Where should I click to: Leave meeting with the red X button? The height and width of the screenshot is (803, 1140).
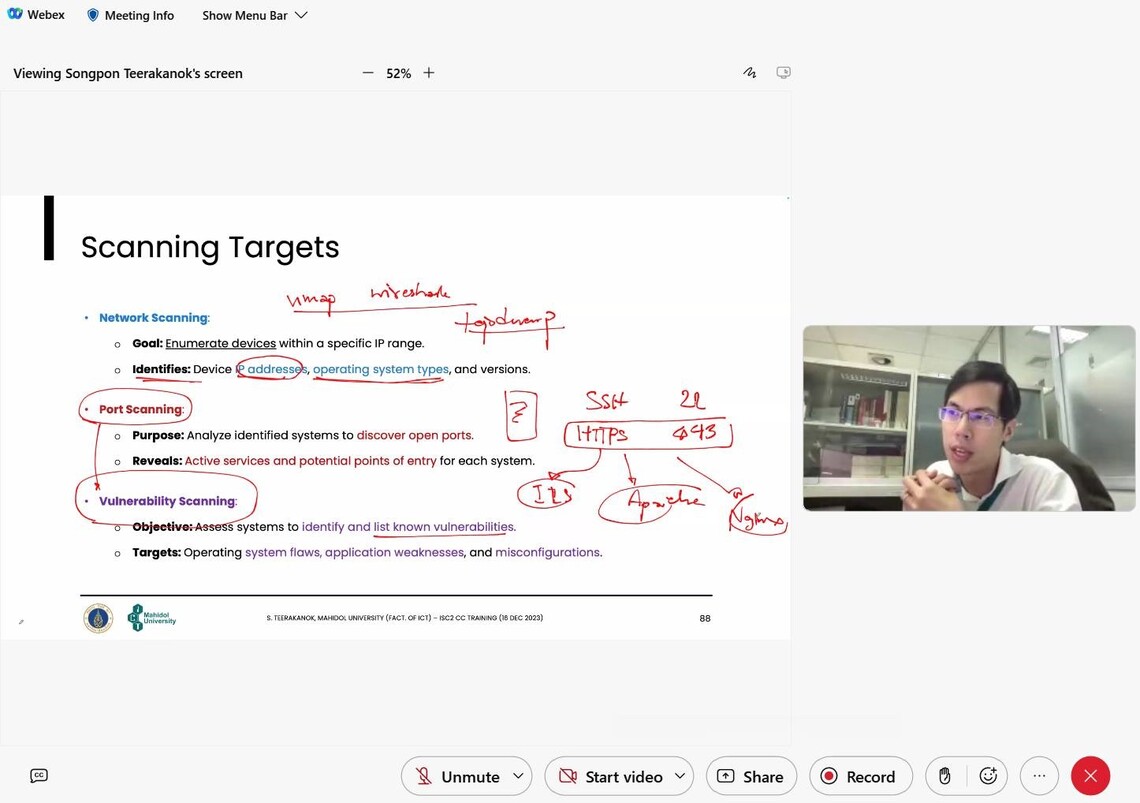tap(1090, 776)
